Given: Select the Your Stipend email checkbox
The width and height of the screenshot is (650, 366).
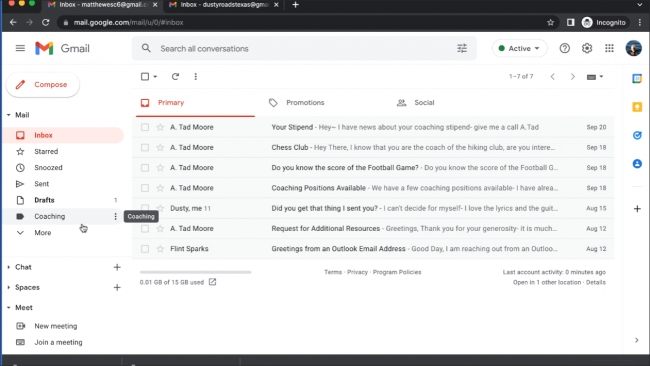Looking at the screenshot, I should (x=145, y=127).
